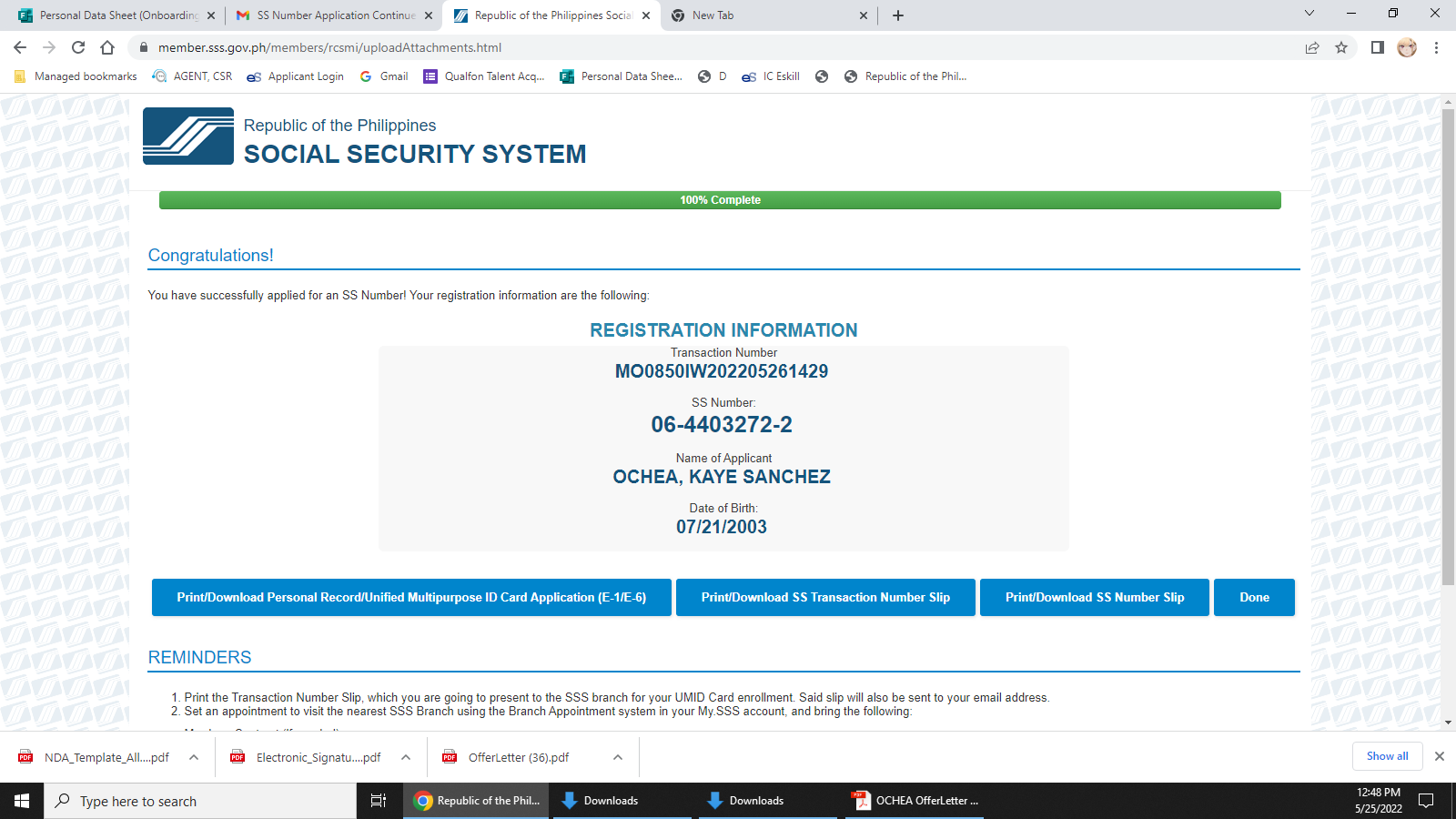Open Windows Task View icon
Viewport: 1456px width, 819px height.
pos(379,801)
